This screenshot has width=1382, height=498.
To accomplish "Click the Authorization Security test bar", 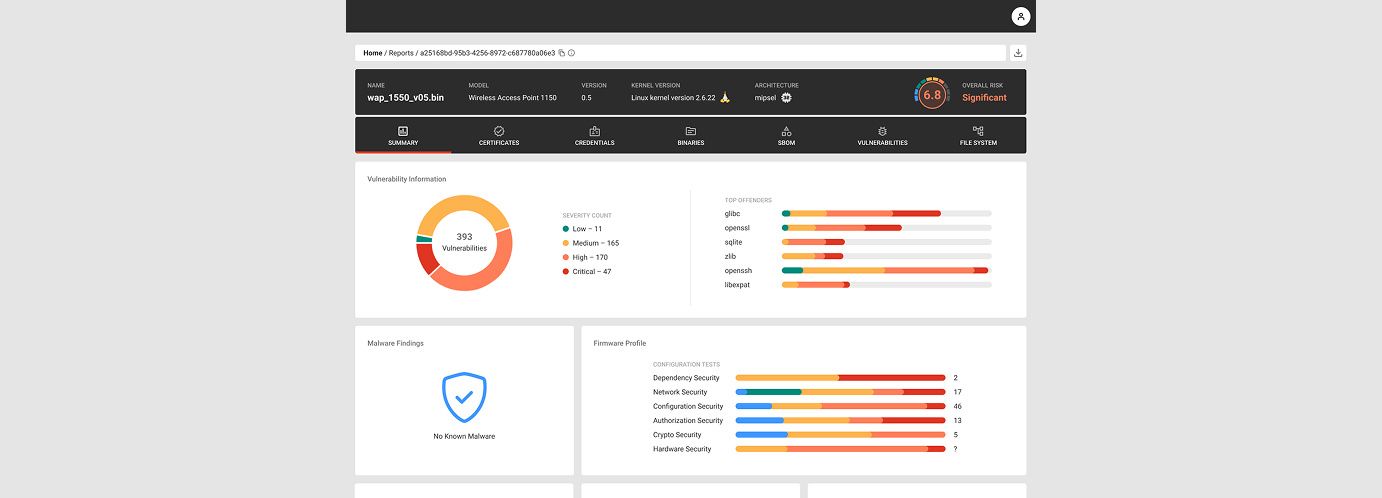I will pos(840,421).
